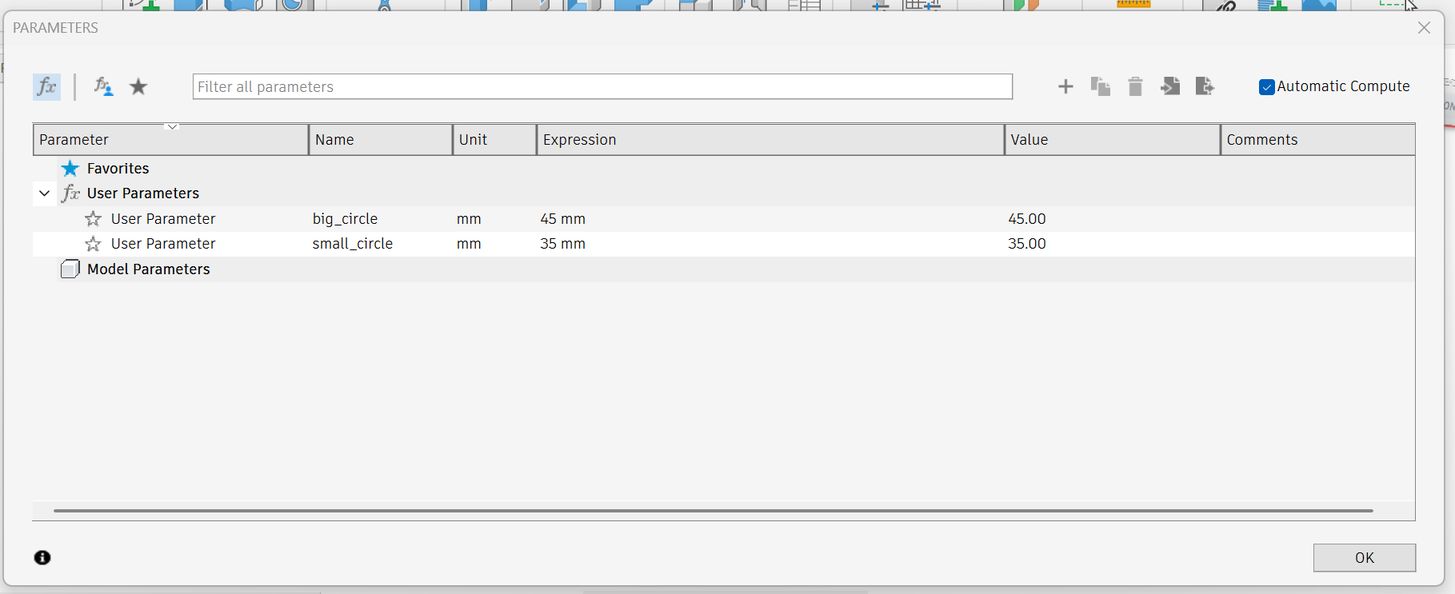Click the plus icon to add a parameter
Image resolution: width=1455 pixels, height=594 pixels.
point(1066,87)
